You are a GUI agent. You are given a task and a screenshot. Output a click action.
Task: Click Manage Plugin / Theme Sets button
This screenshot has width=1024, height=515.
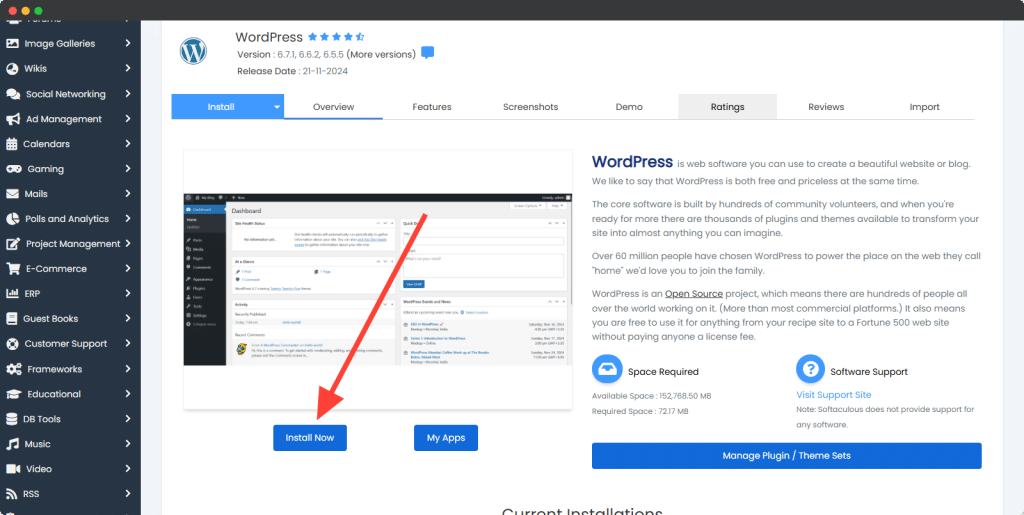click(x=786, y=456)
